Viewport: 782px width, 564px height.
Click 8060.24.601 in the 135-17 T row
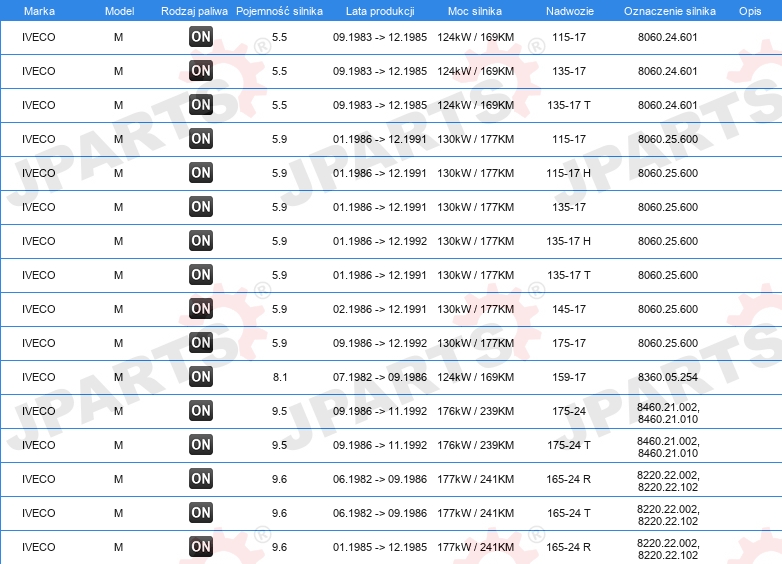[x=668, y=105]
